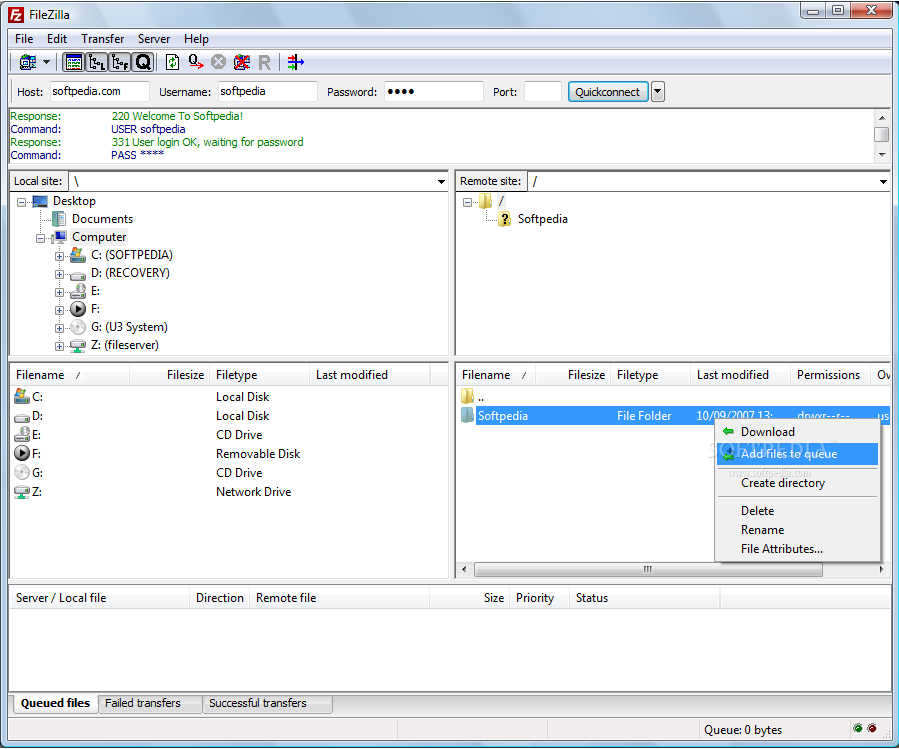This screenshot has width=899, height=749.
Task: Click the Cancel current operation icon
Action: [x=218, y=62]
